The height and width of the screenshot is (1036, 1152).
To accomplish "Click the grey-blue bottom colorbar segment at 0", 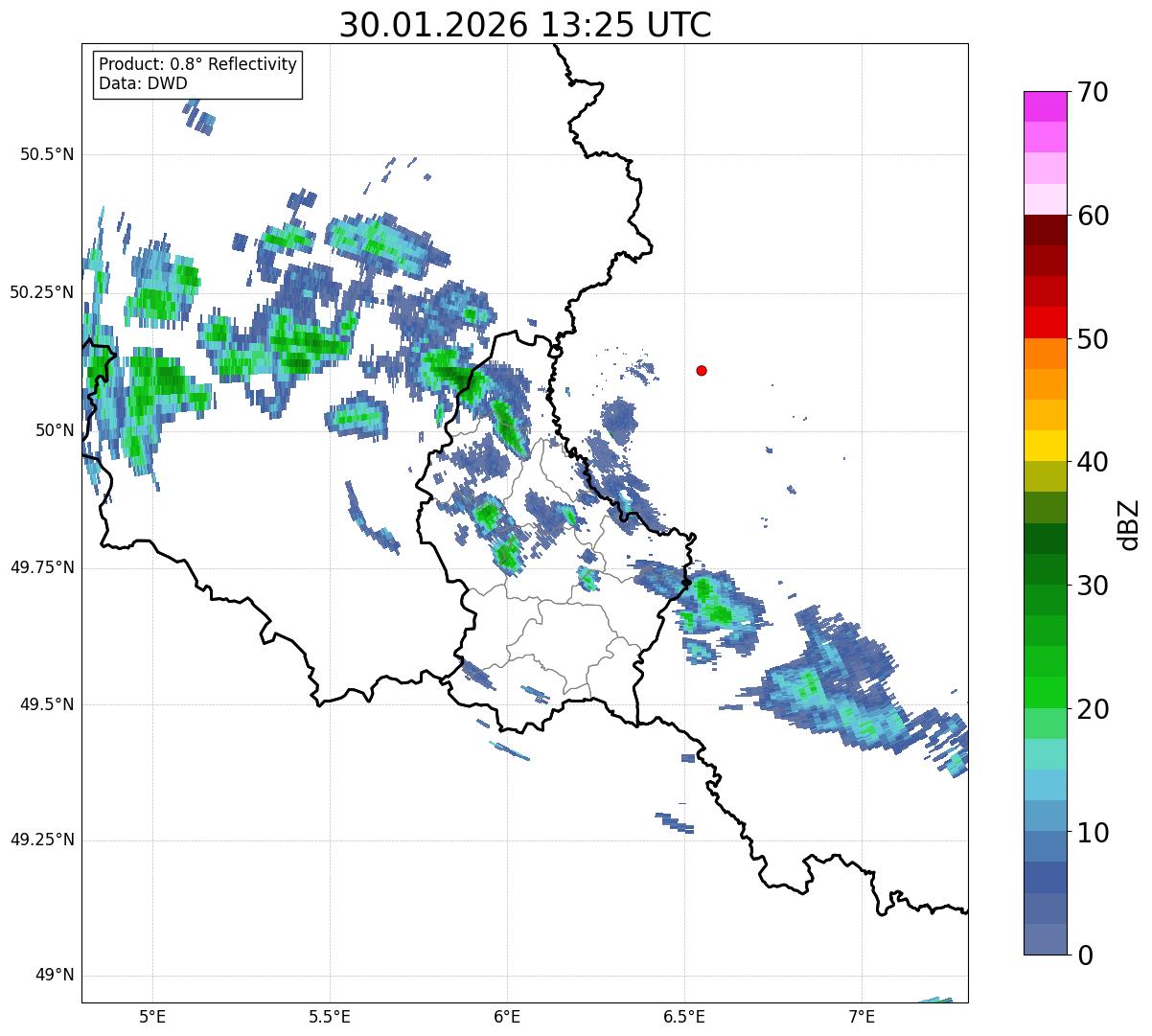I will (1046, 939).
